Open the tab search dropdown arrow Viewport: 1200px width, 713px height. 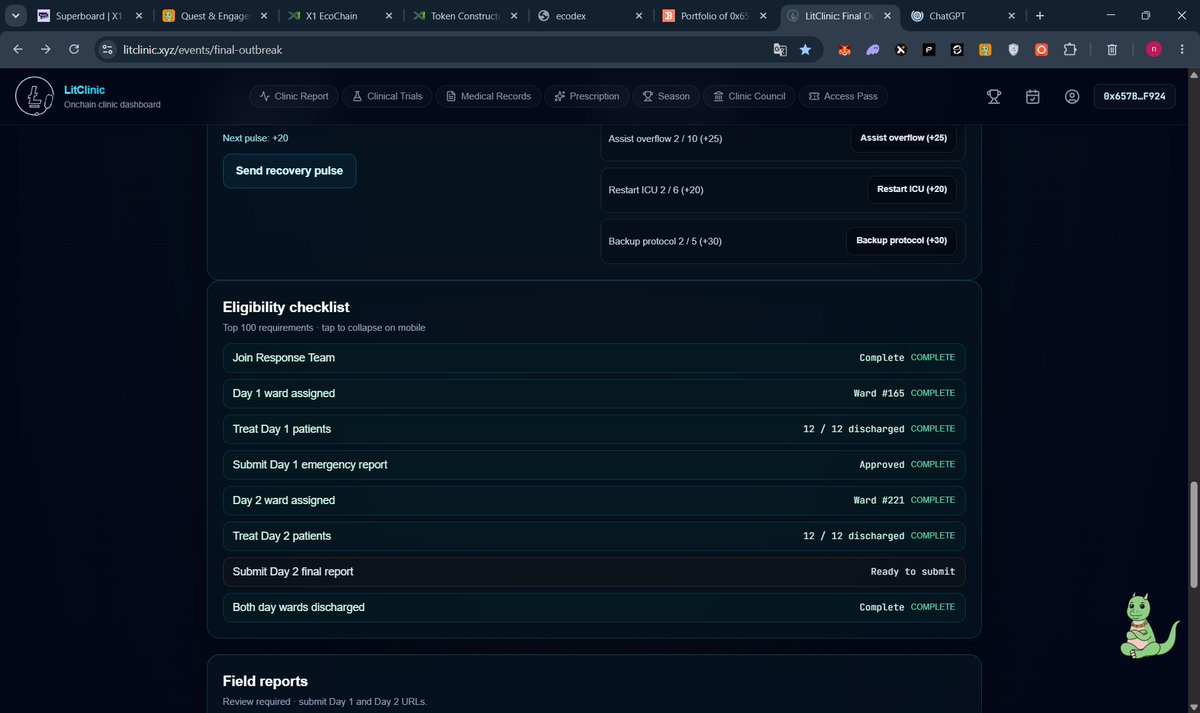click(x=15, y=16)
